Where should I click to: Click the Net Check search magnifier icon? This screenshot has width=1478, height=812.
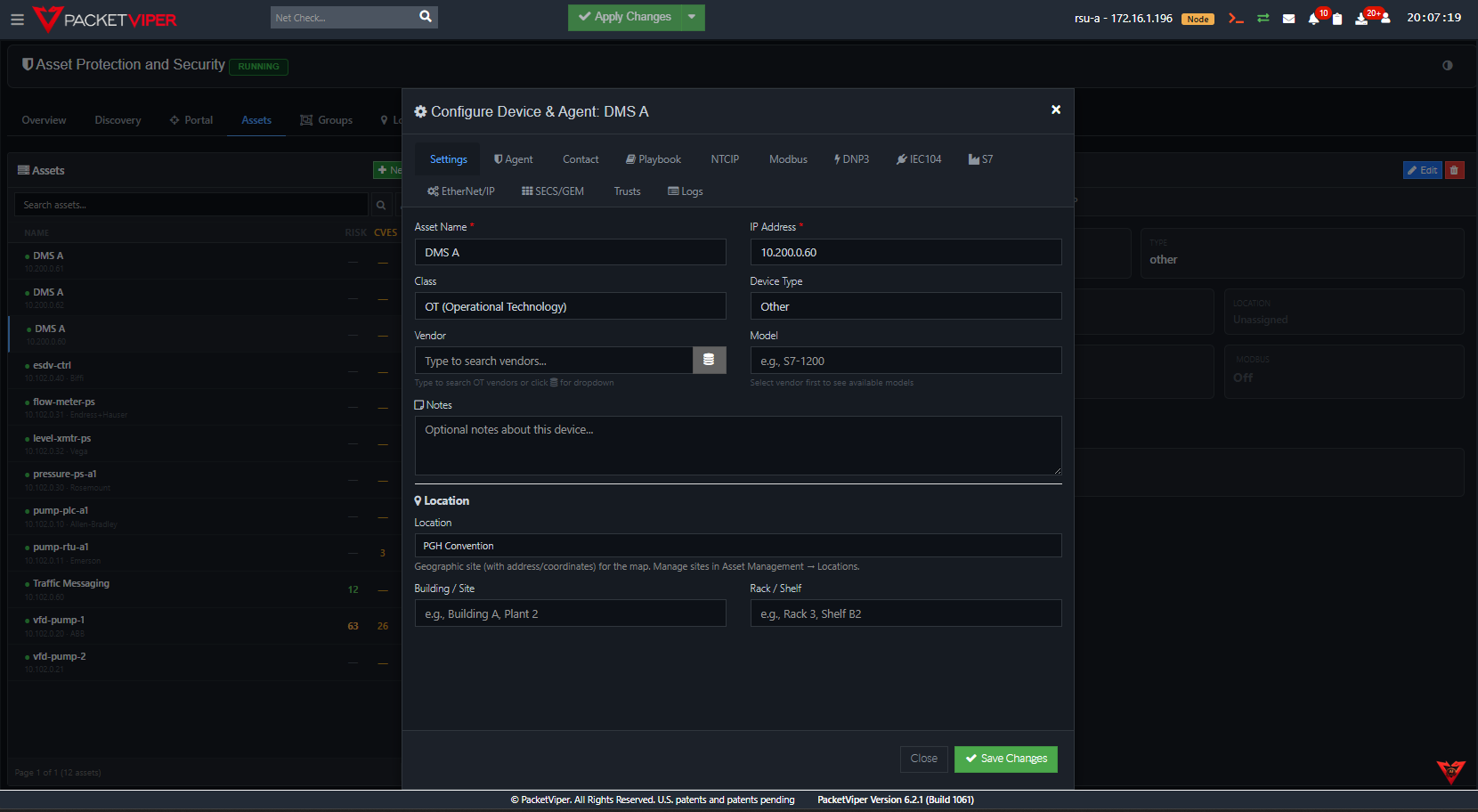pyautogui.click(x=426, y=17)
